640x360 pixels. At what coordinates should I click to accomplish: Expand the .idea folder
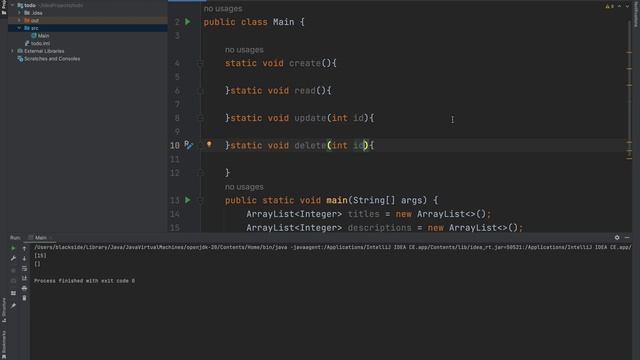[19, 13]
